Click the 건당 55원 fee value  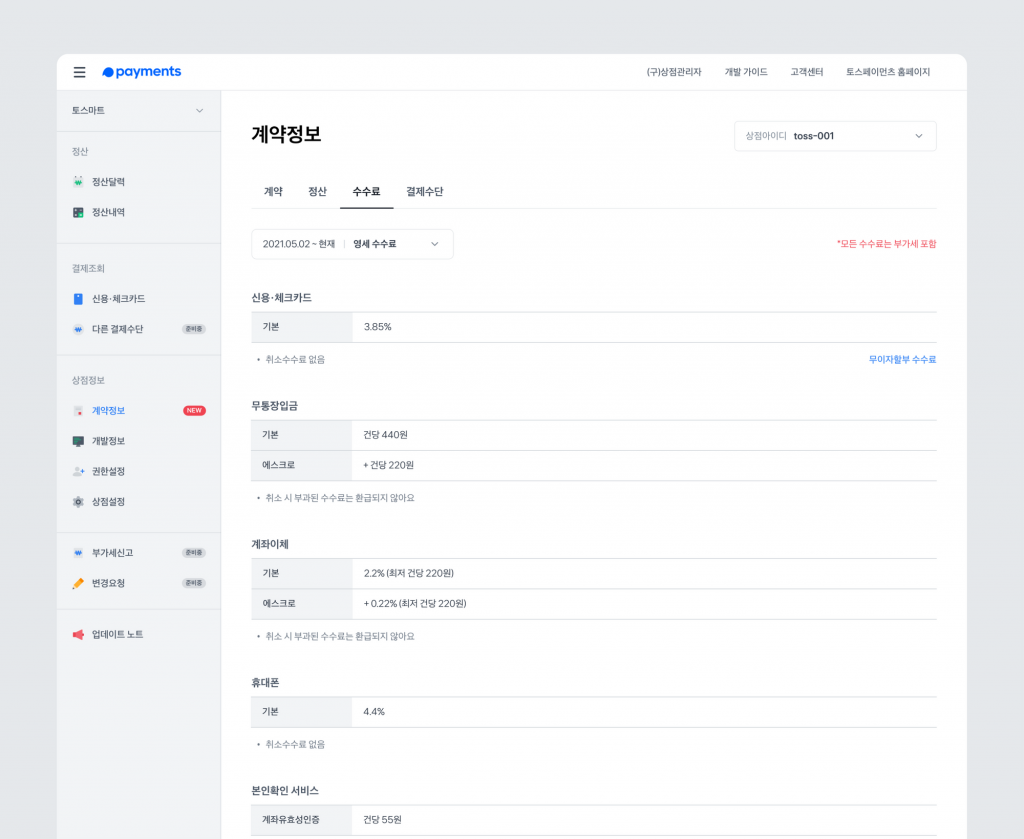click(383, 819)
